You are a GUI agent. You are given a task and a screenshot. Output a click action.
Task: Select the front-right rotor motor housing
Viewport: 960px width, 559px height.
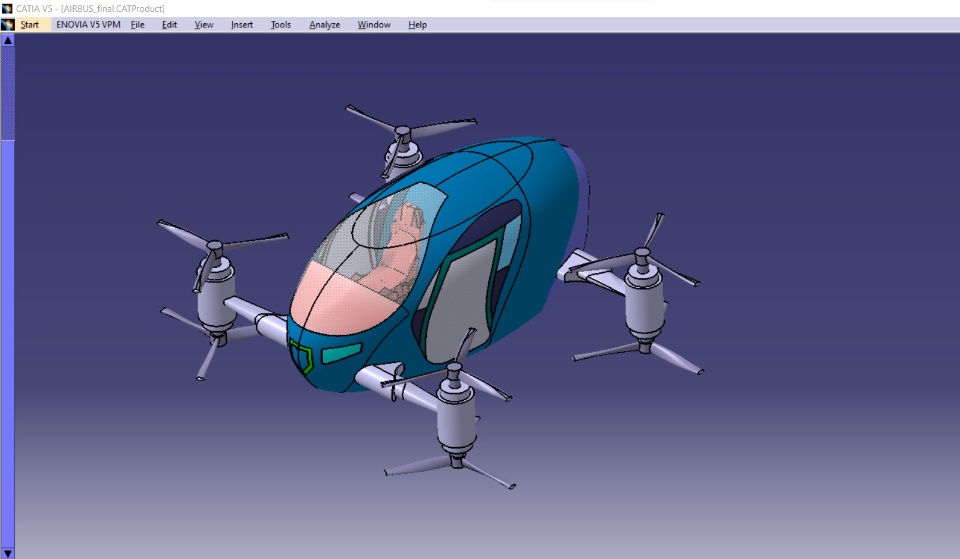[x=457, y=415]
